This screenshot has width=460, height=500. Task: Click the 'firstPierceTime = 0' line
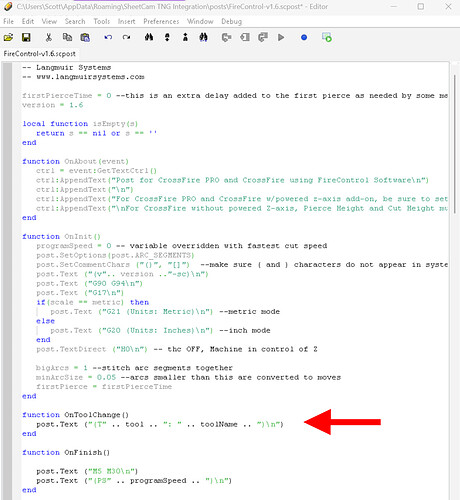point(235,96)
